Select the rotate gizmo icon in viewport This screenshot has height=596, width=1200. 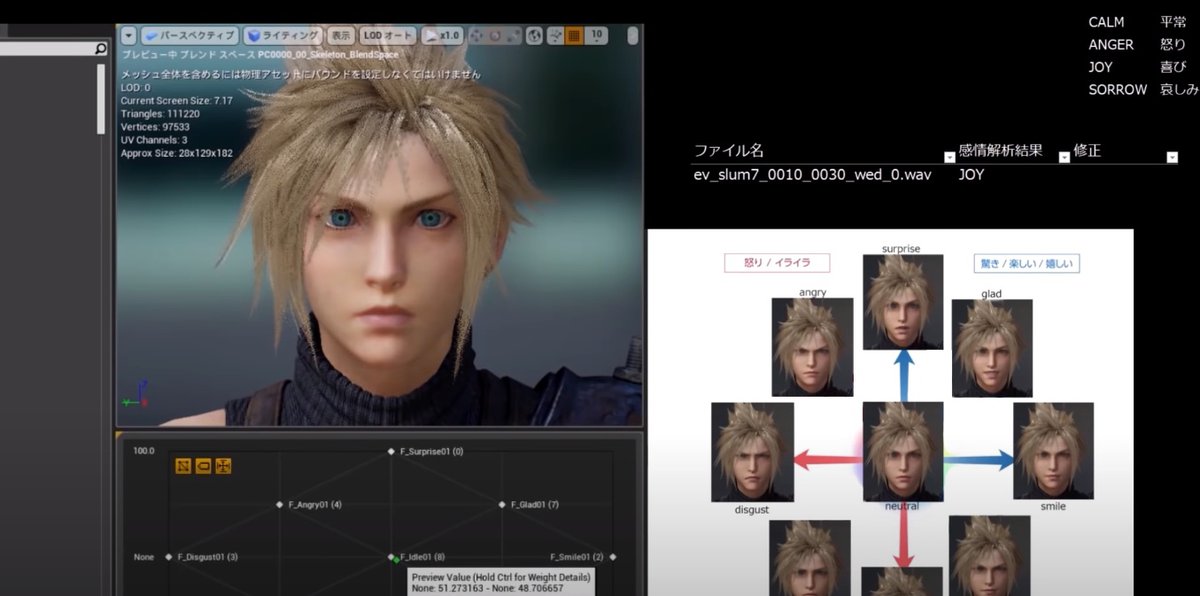[495, 35]
